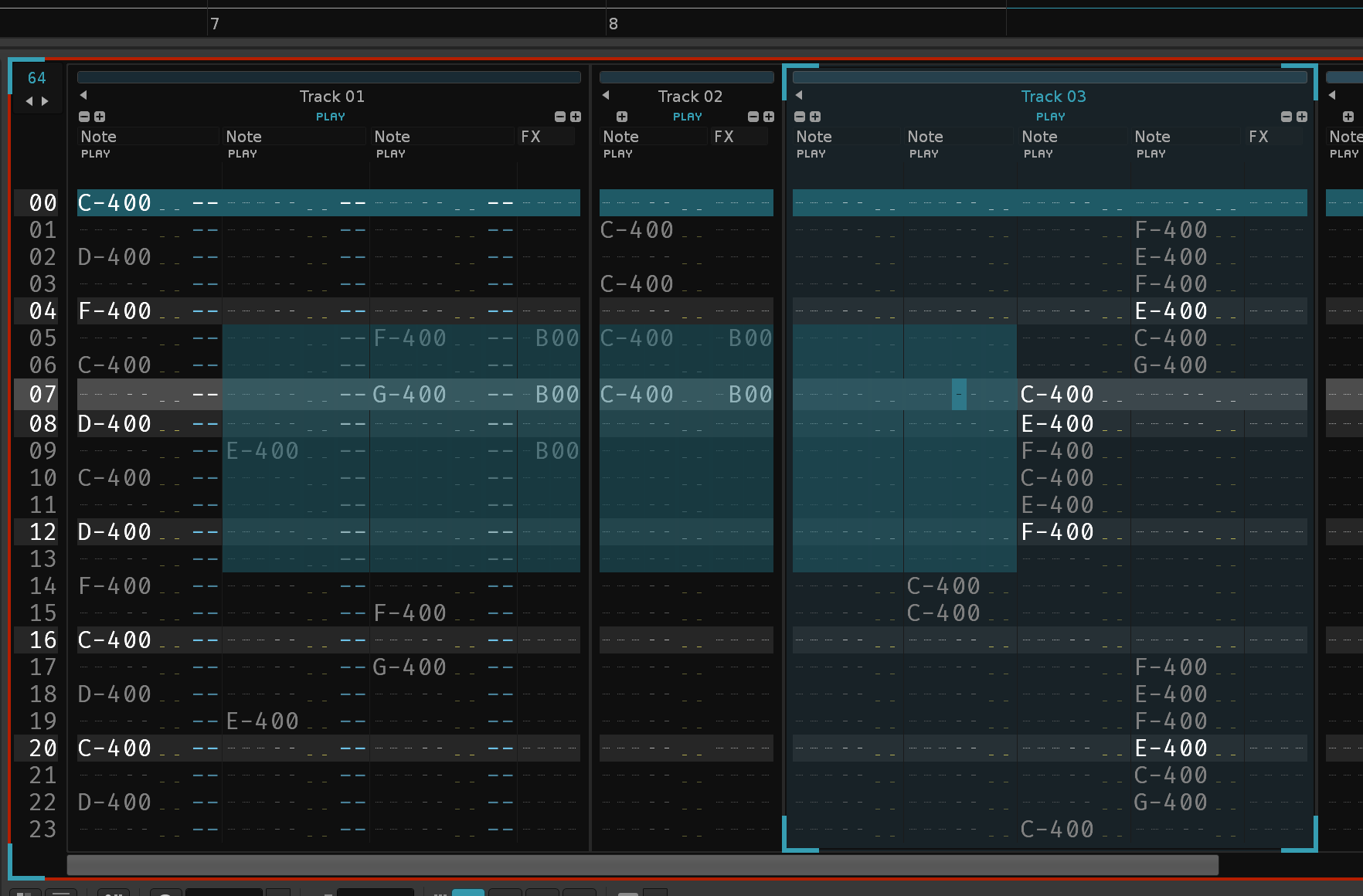Click the Track 01 name label

(331, 97)
